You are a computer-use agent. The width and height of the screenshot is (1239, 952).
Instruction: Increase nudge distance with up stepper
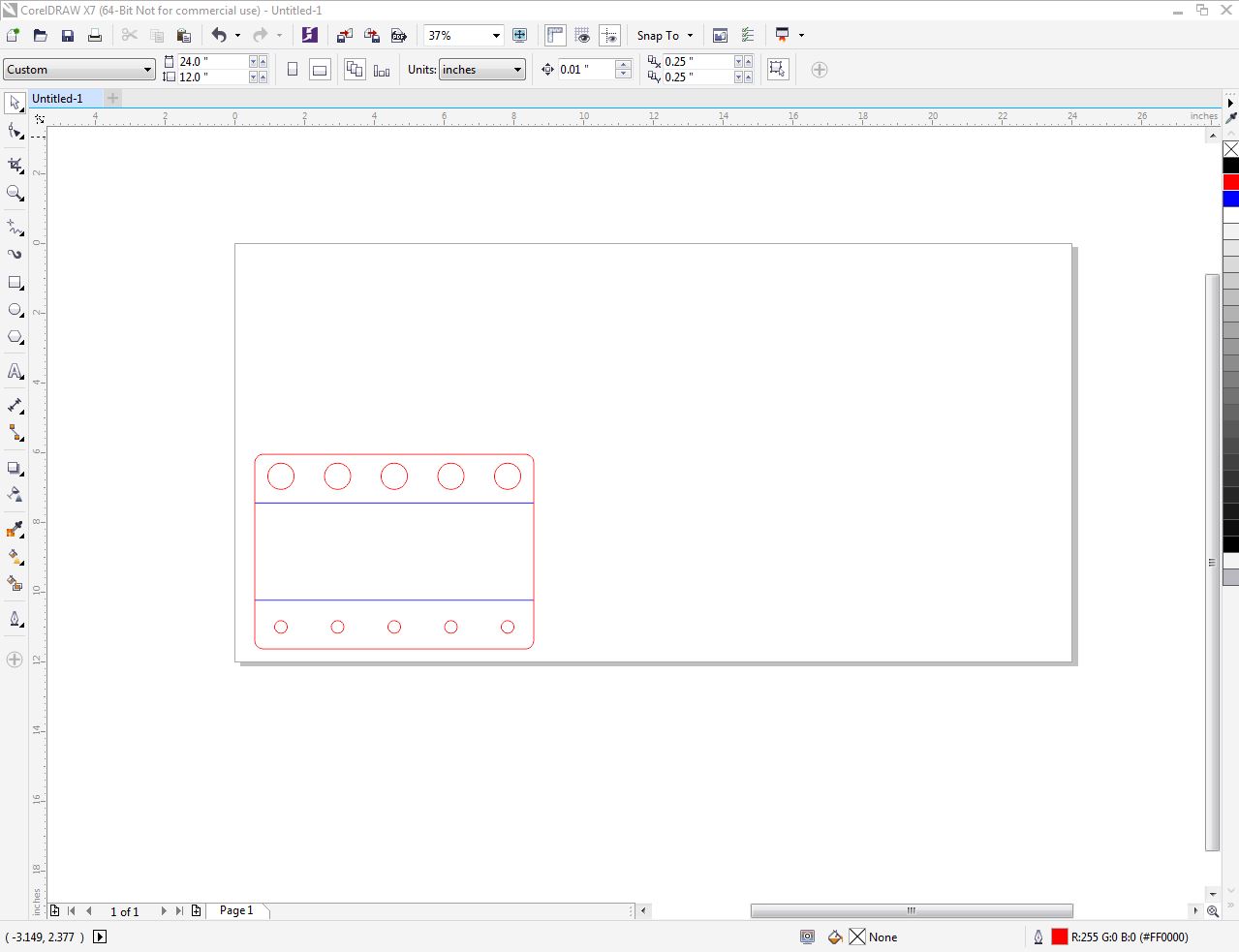[x=624, y=64]
